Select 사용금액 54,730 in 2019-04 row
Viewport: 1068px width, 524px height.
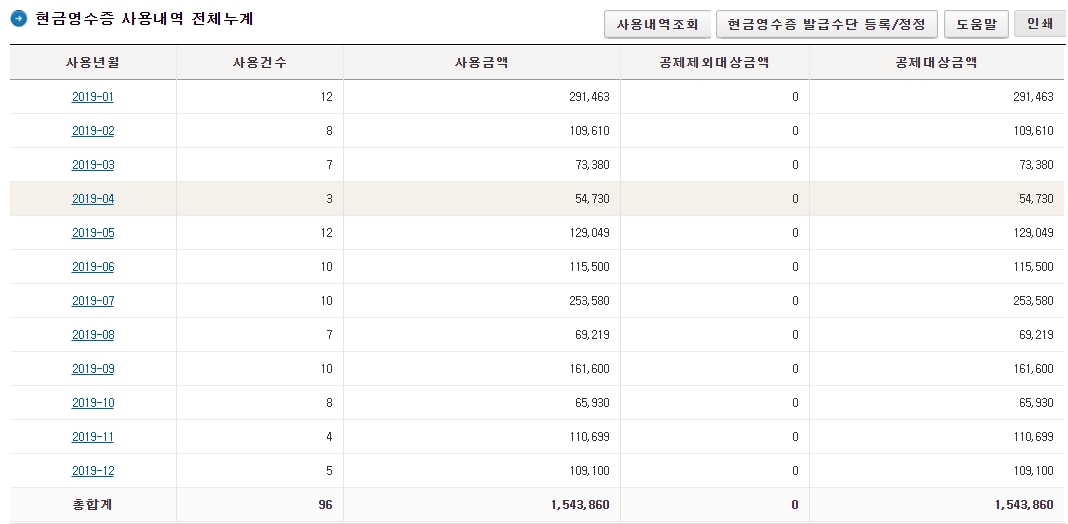pyautogui.click(x=591, y=199)
